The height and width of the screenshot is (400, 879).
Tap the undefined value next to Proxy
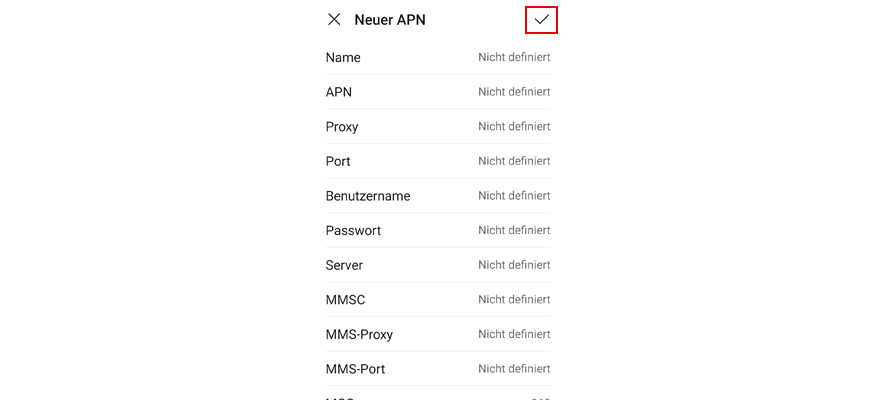pos(514,127)
